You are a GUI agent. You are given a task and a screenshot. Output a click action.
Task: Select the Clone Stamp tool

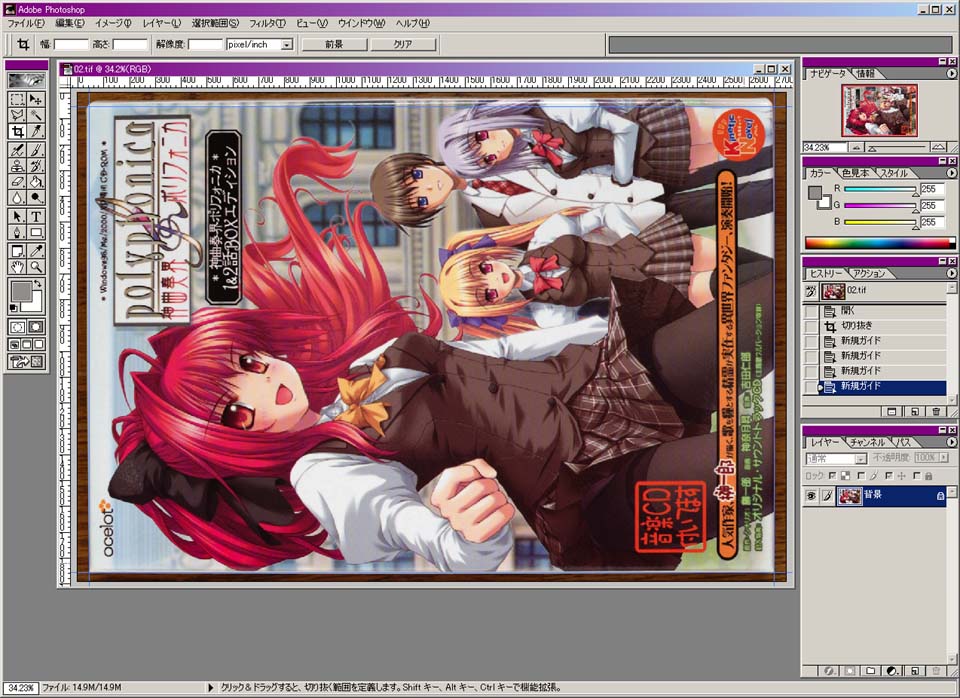[17, 166]
